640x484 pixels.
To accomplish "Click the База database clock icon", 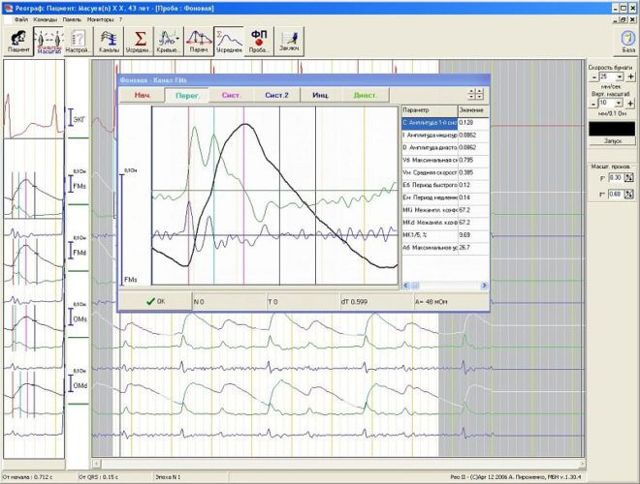I will tap(628, 39).
